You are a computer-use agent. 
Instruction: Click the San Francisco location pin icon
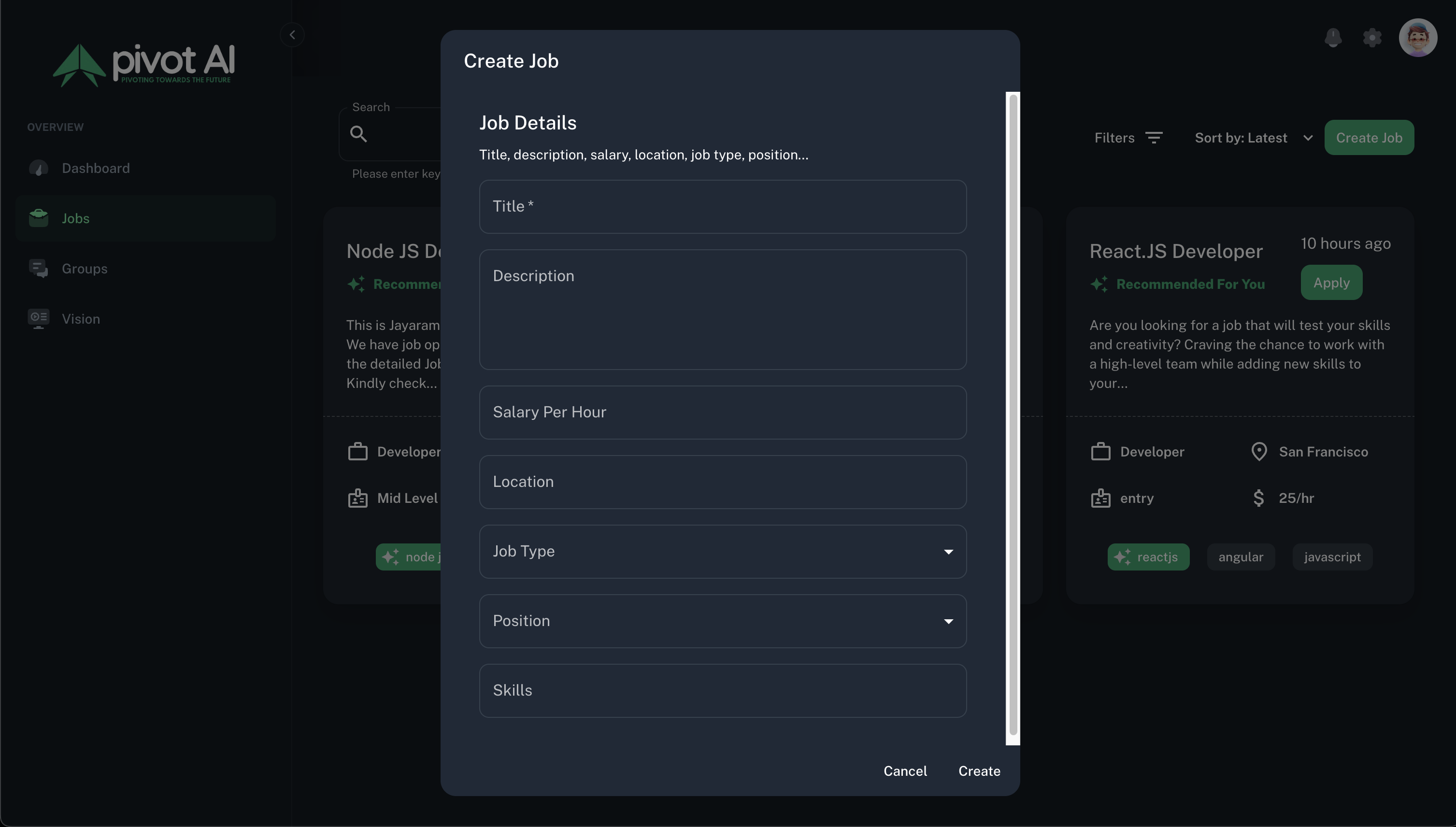click(x=1258, y=452)
